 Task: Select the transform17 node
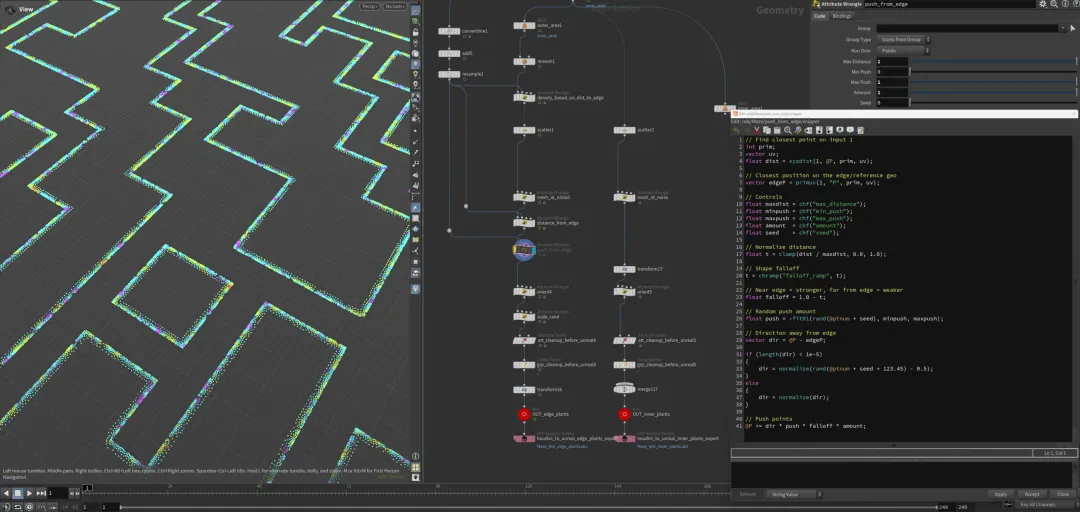[624, 269]
